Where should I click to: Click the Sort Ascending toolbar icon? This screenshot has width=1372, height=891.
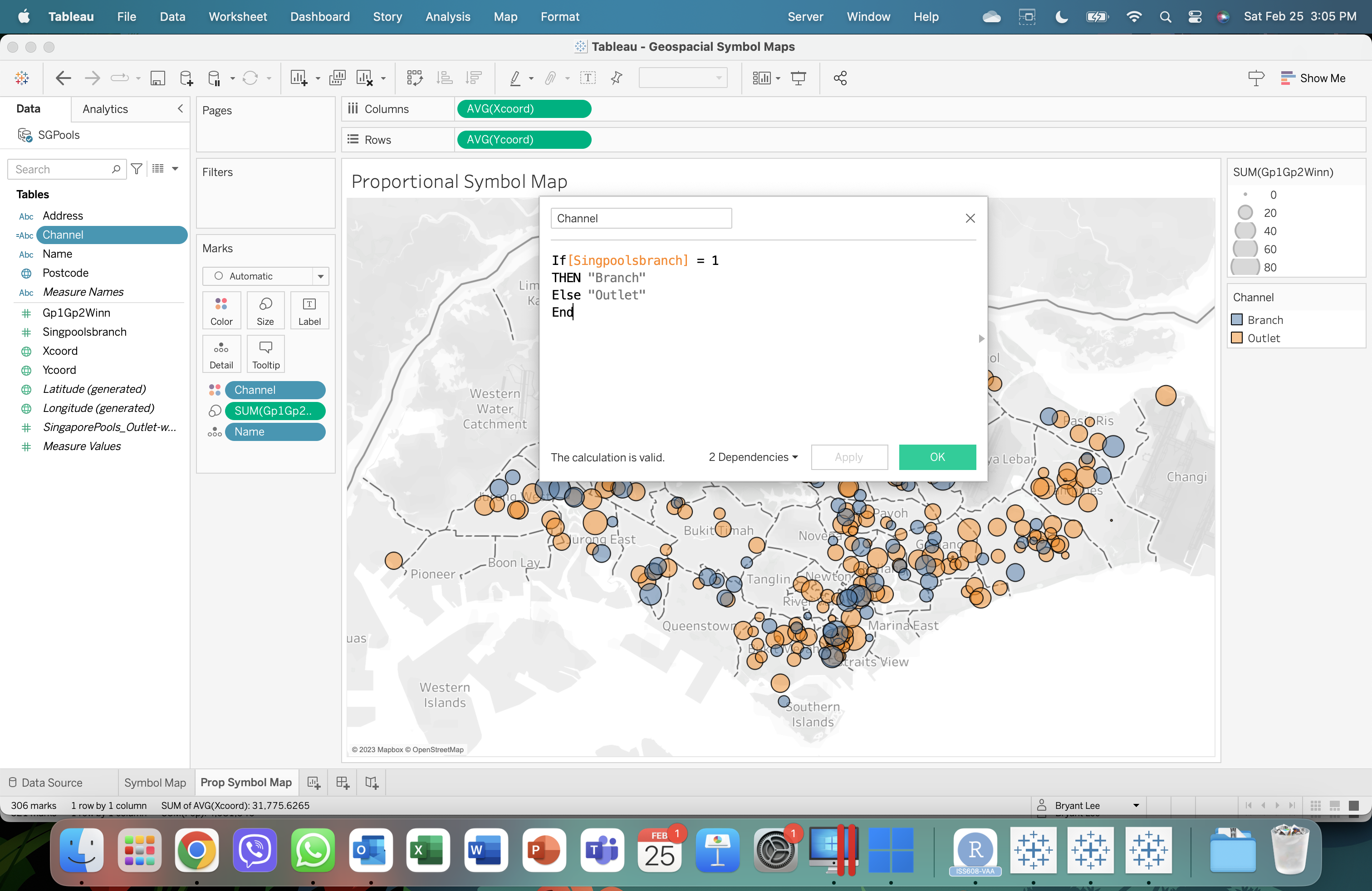(445, 78)
